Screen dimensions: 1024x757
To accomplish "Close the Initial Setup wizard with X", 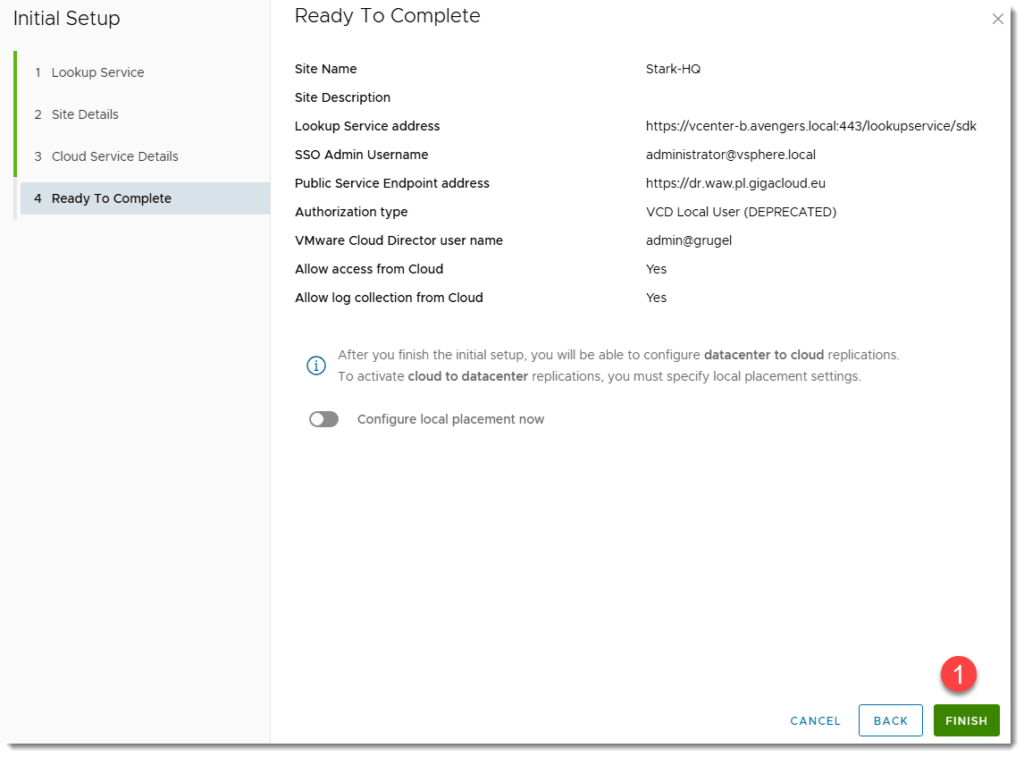I will 997,19.
